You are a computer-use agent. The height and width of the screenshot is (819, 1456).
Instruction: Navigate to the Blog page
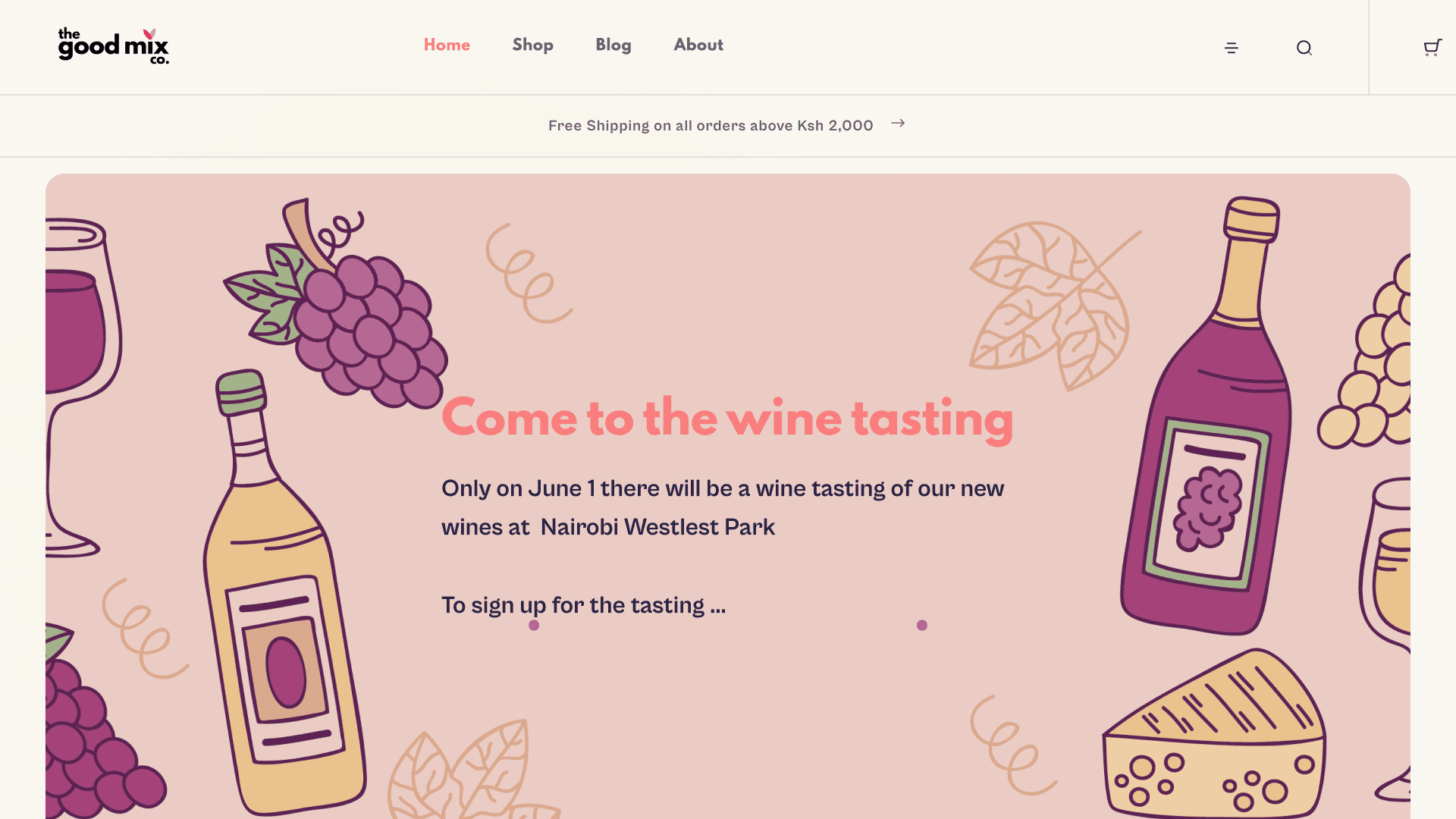click(x=613, y=45)
